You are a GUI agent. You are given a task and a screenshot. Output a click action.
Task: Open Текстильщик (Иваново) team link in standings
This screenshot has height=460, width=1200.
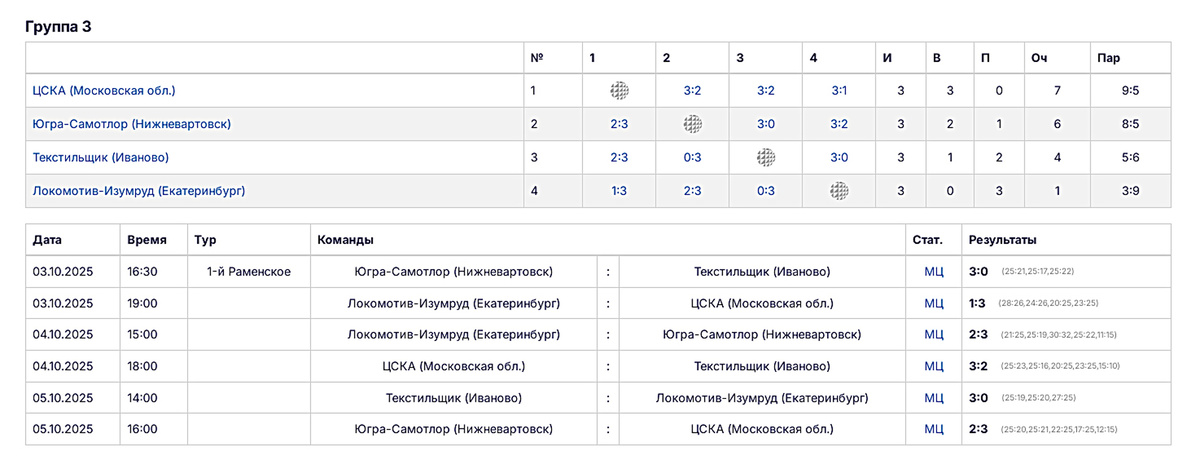(100, 157)
